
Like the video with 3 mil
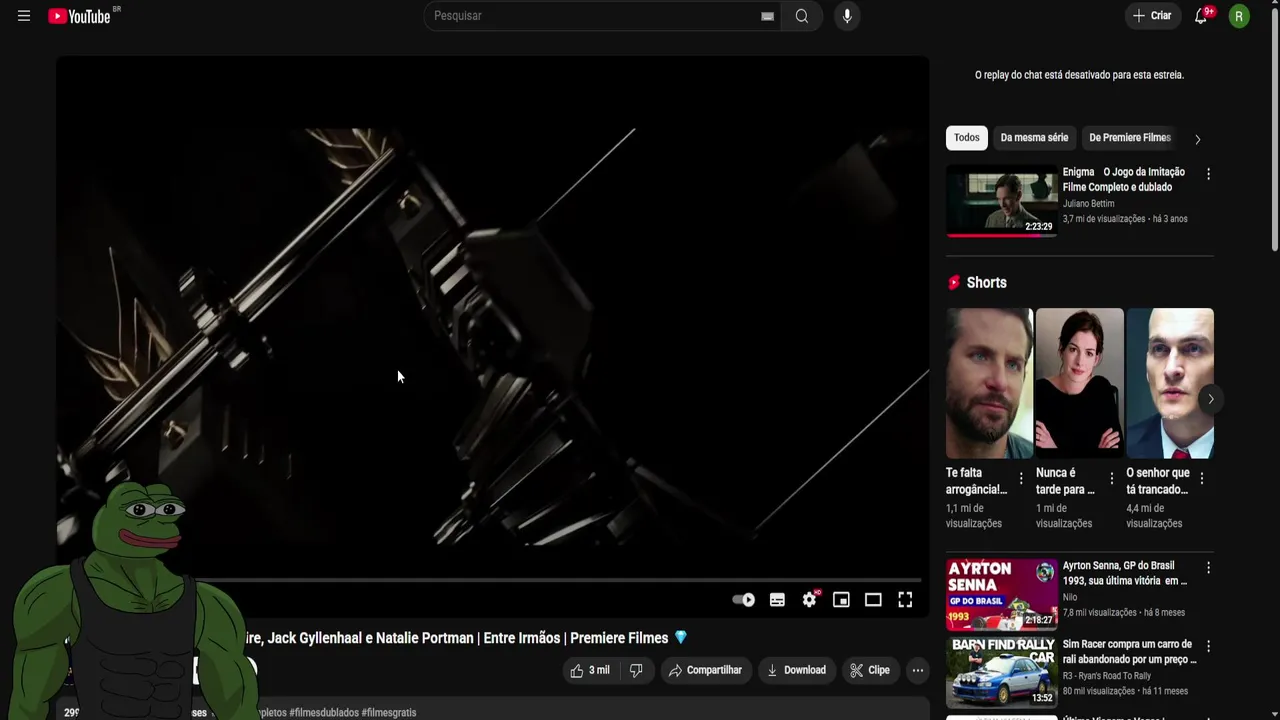[x=590, y=670]
